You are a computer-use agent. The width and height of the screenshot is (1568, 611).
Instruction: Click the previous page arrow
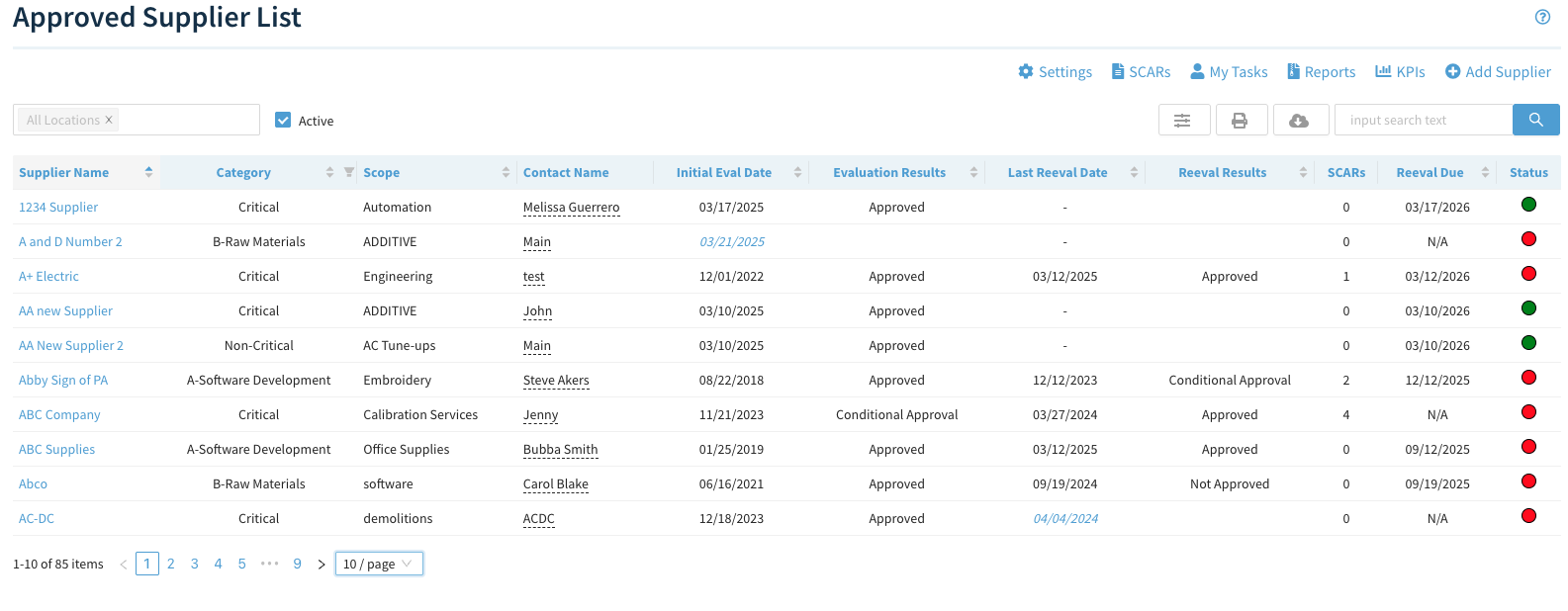pyautogui.click(x=124, y=565)
